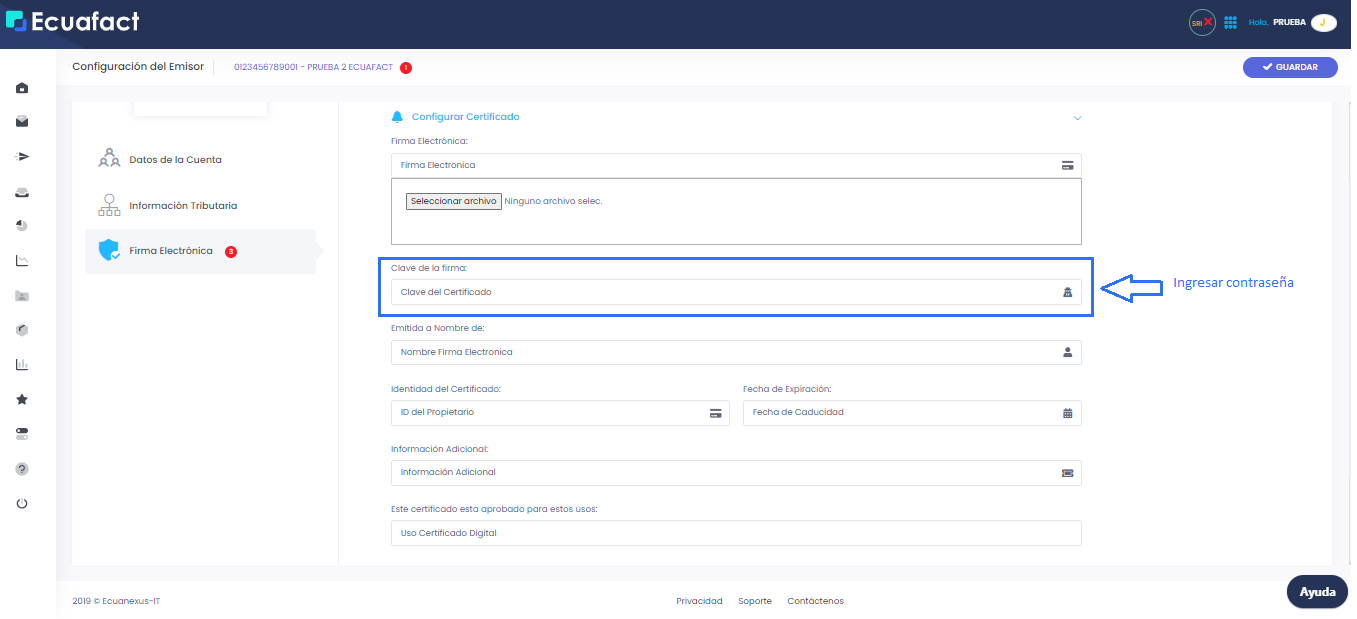Viewport: 1357px width, 619px height.
Task: Open the apps grid icon in the top bar
Action: tap(1231, 21)
